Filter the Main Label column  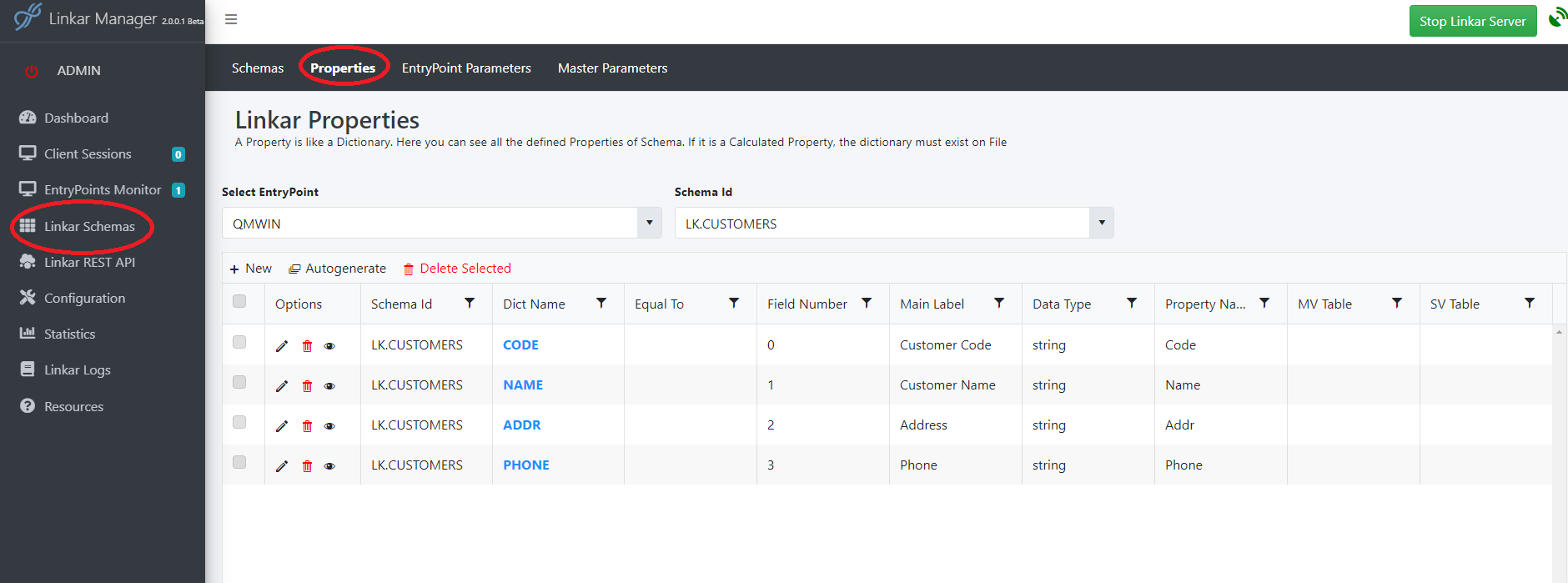point(999,303)
